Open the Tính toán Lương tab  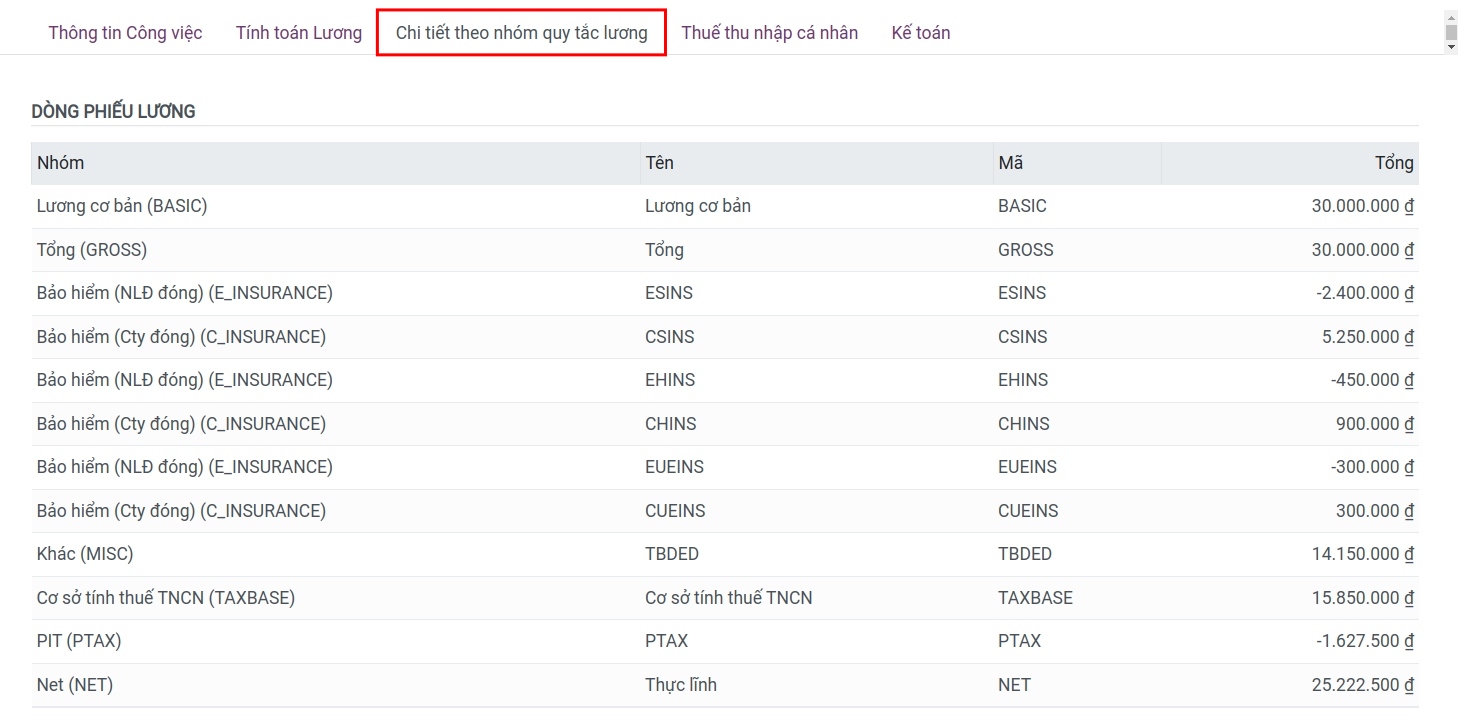pos(298,33)
